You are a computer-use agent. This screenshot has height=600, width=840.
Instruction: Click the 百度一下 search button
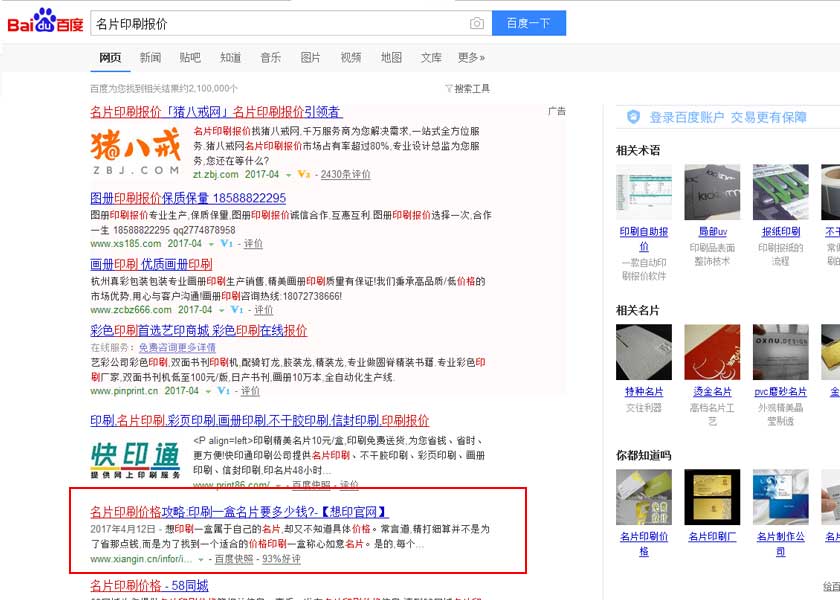[529, 23]
